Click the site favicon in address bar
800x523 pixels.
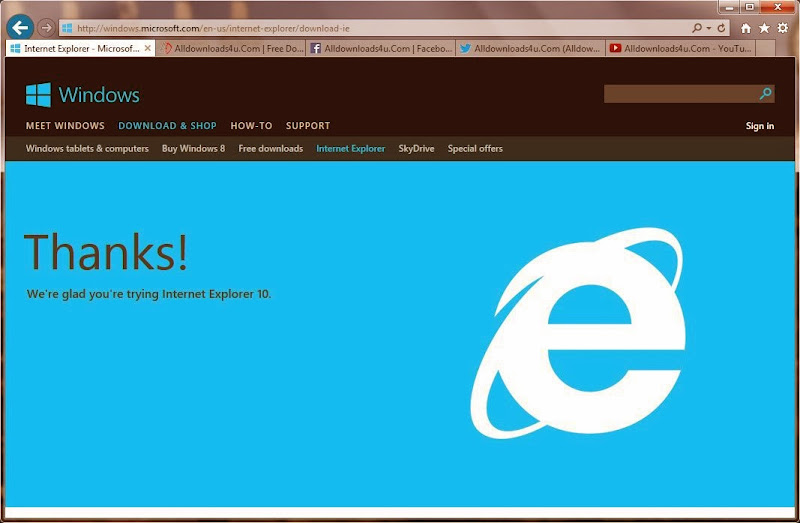pyautogui.click(x=67, y=29)
